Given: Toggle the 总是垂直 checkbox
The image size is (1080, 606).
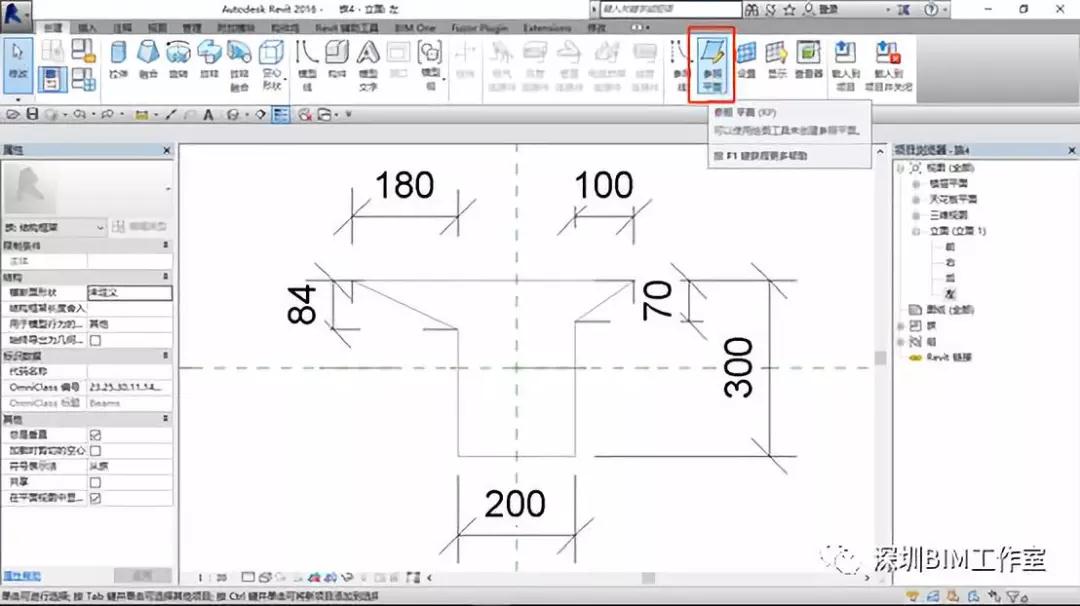Looking at the screenshot, I should [95, 435].
